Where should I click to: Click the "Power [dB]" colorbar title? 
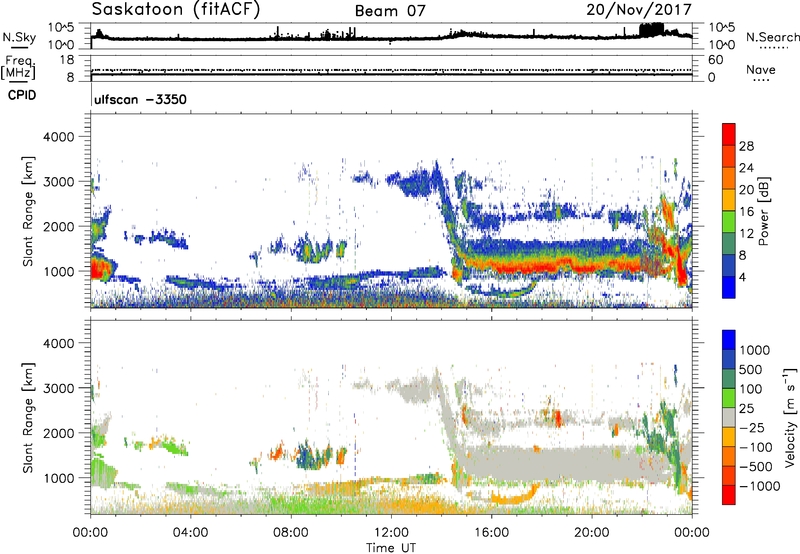click(763, 211)
